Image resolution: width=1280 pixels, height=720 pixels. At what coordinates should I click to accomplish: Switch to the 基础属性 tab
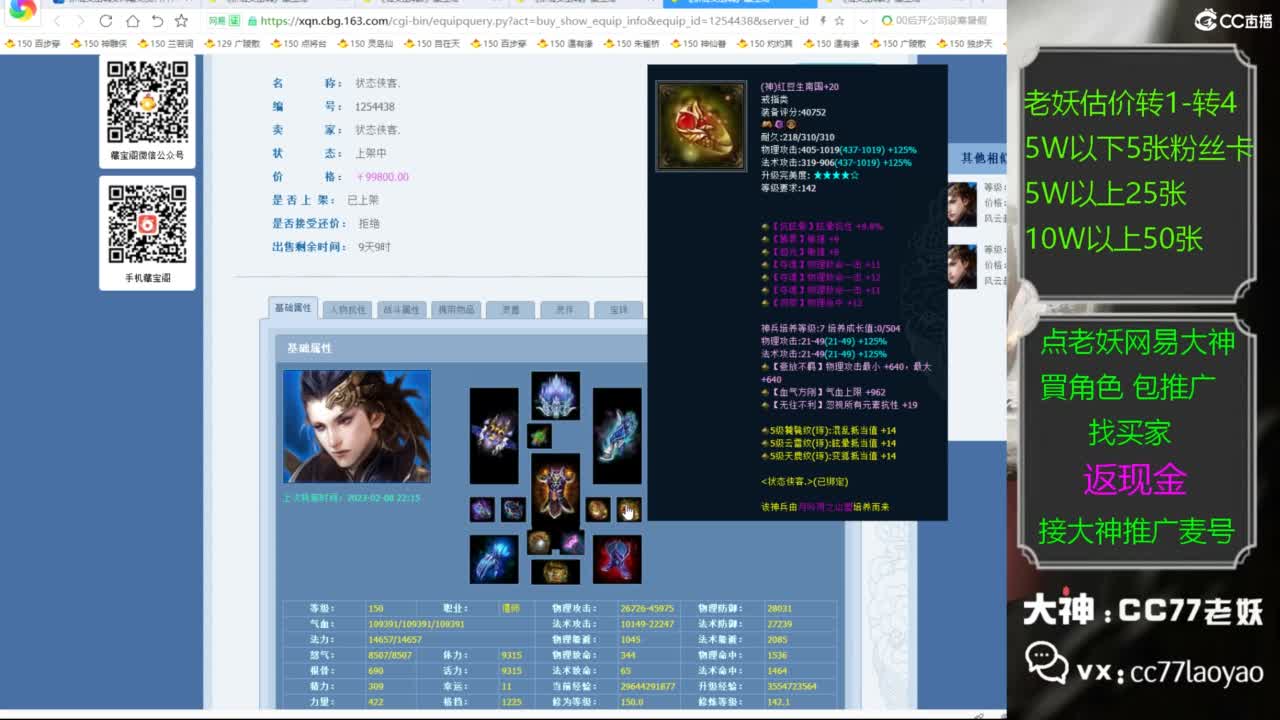point(293,308)
